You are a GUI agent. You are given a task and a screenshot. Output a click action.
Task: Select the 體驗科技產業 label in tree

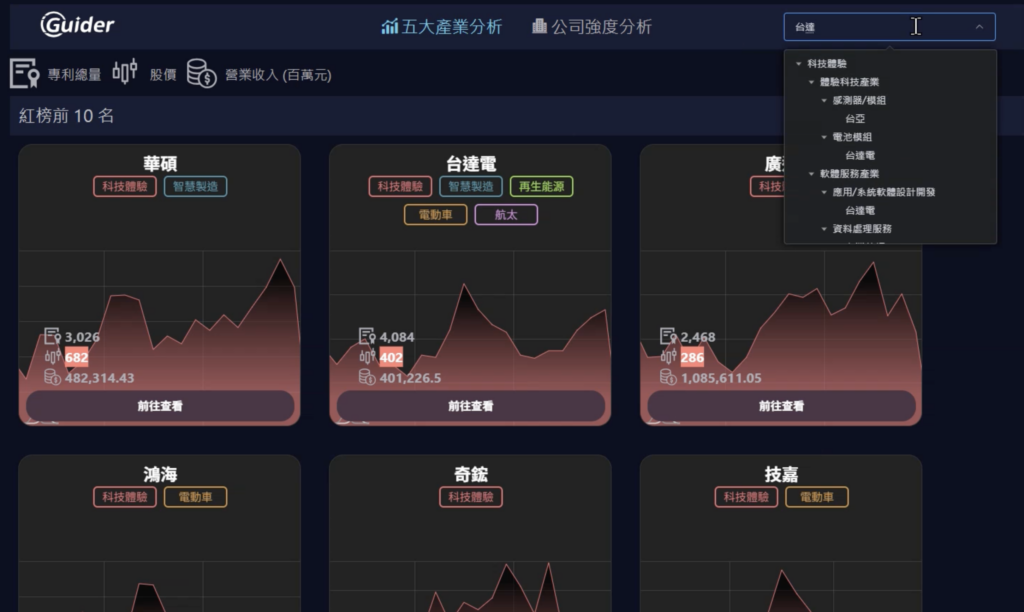[850, 82]
